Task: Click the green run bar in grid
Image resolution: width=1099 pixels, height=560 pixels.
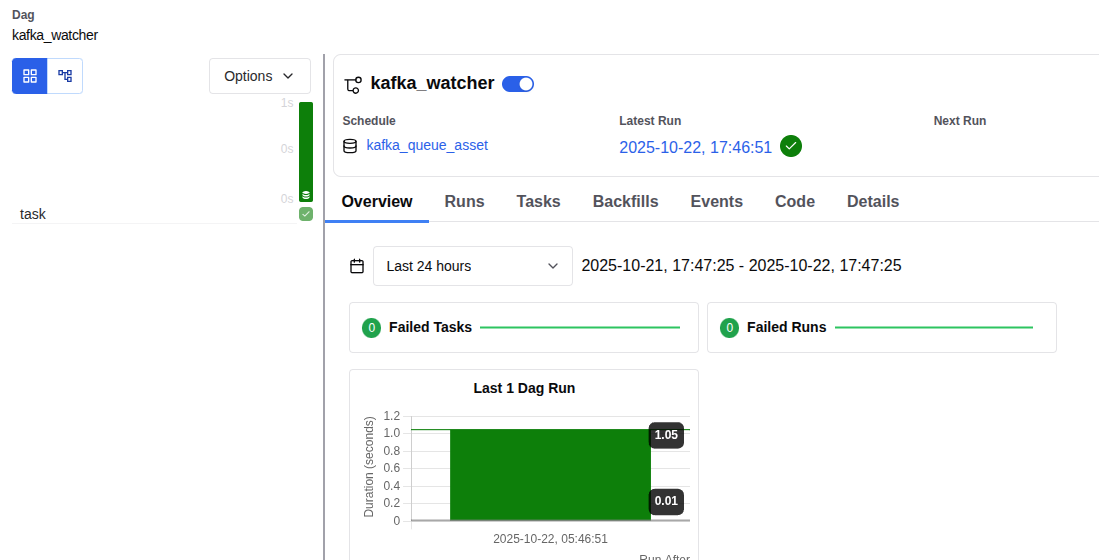Action: (x=306, y=151)
